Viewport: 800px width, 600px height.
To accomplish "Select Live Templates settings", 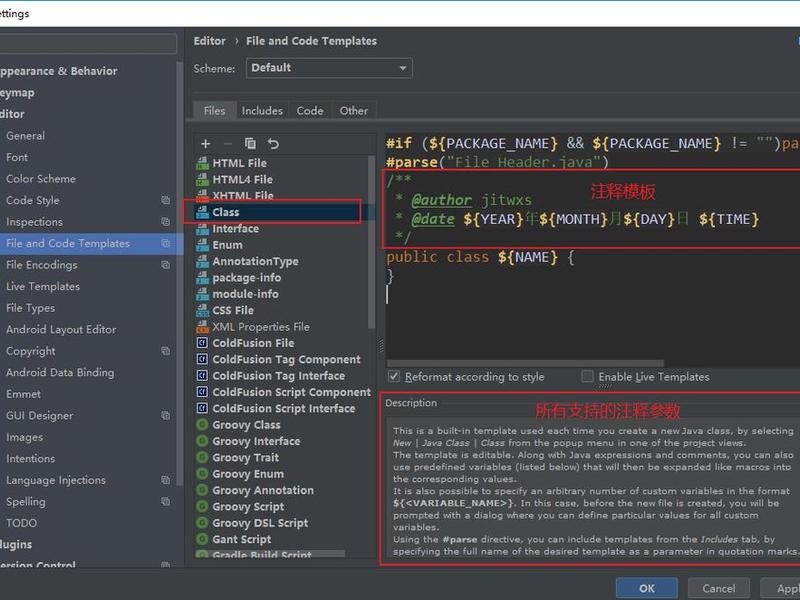I will [43, 286].
